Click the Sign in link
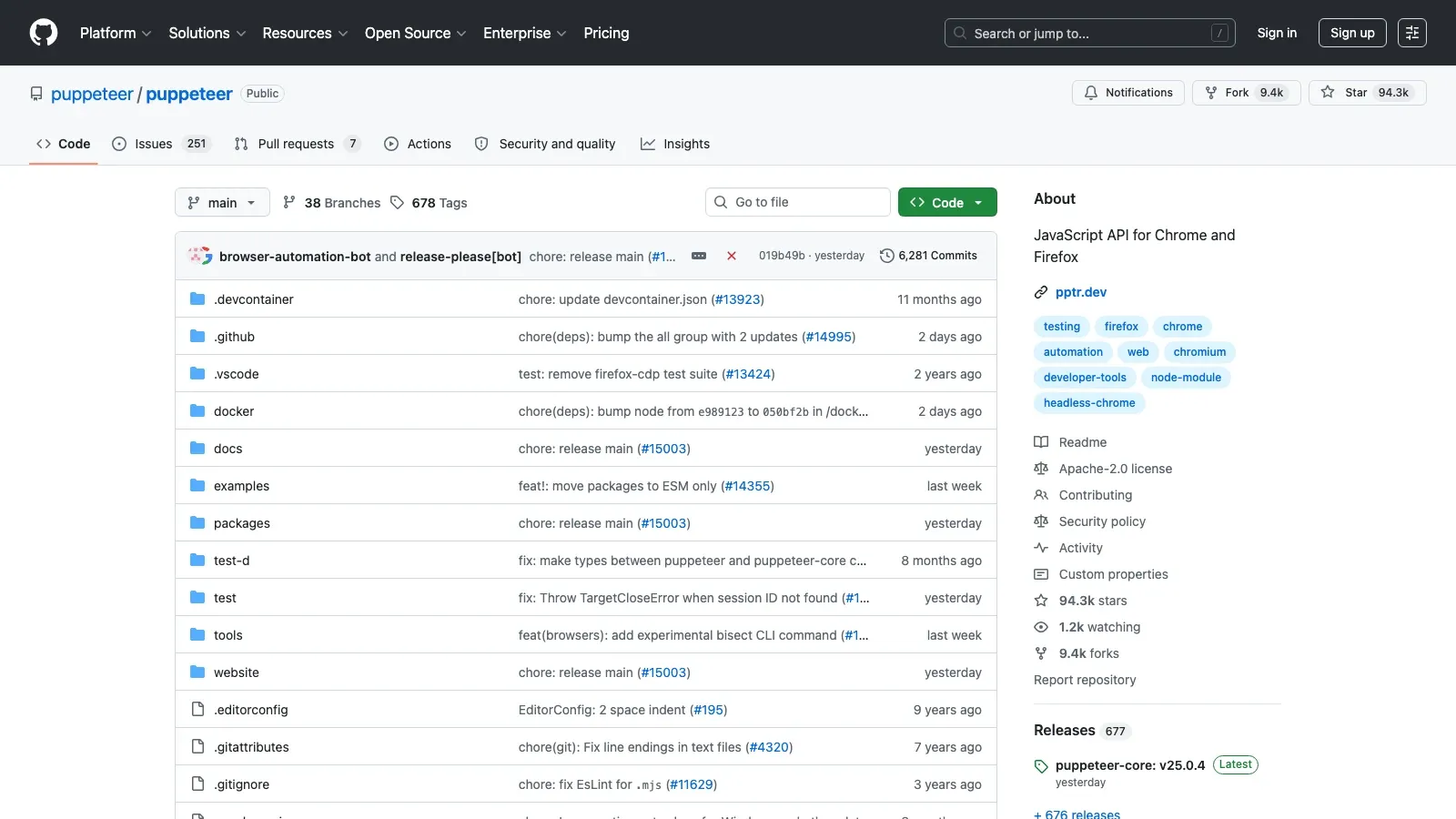 tap(1277, 33)
